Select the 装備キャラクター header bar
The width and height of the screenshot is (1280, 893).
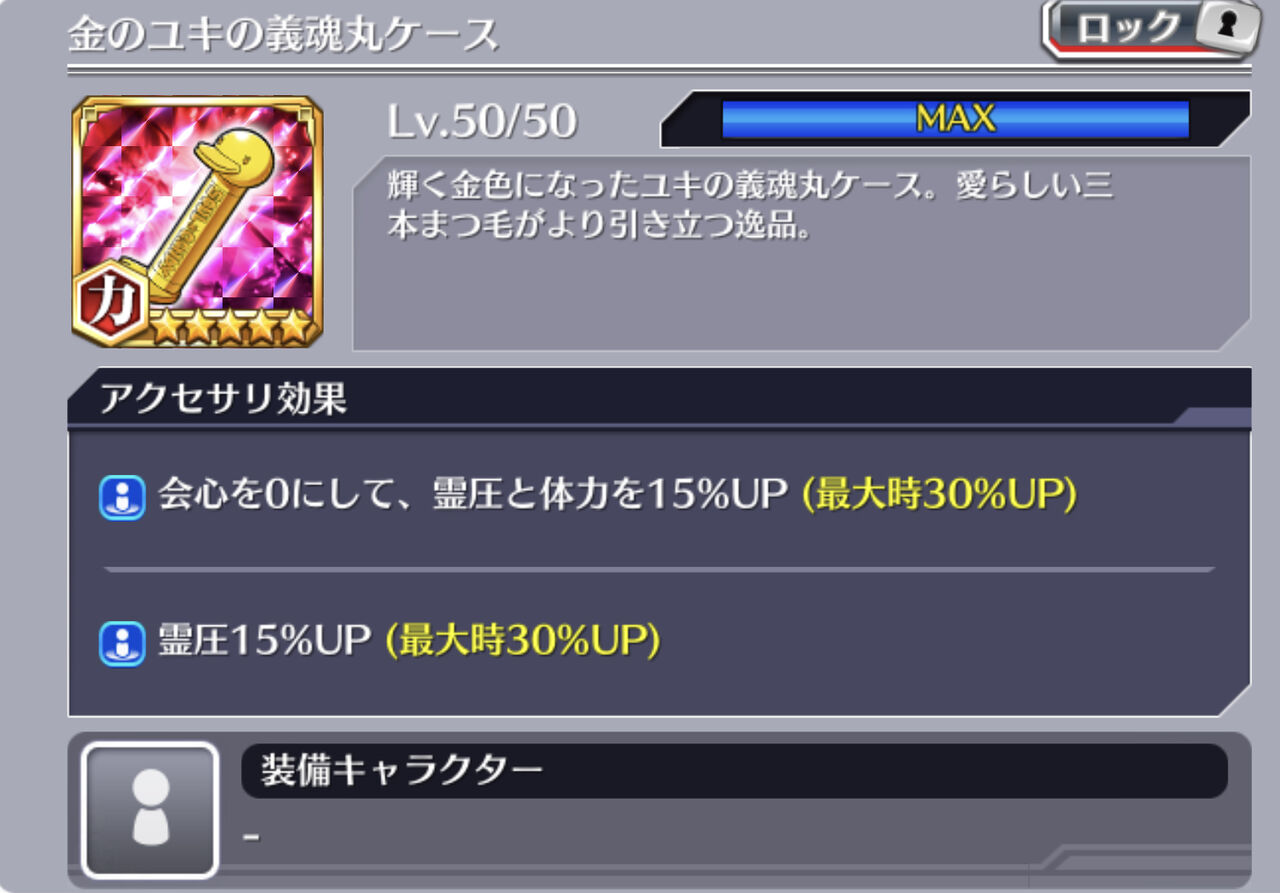(x=734, y=770)
